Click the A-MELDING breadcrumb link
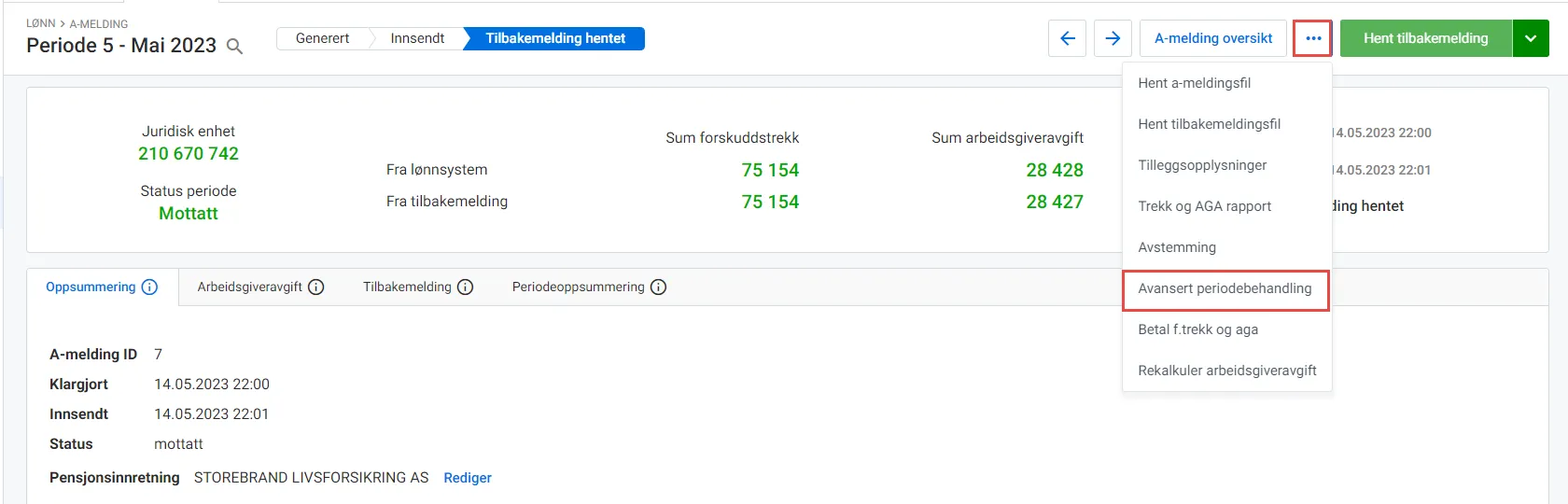The height and width of the screenshot is (504, 1568). pos(99,23)
